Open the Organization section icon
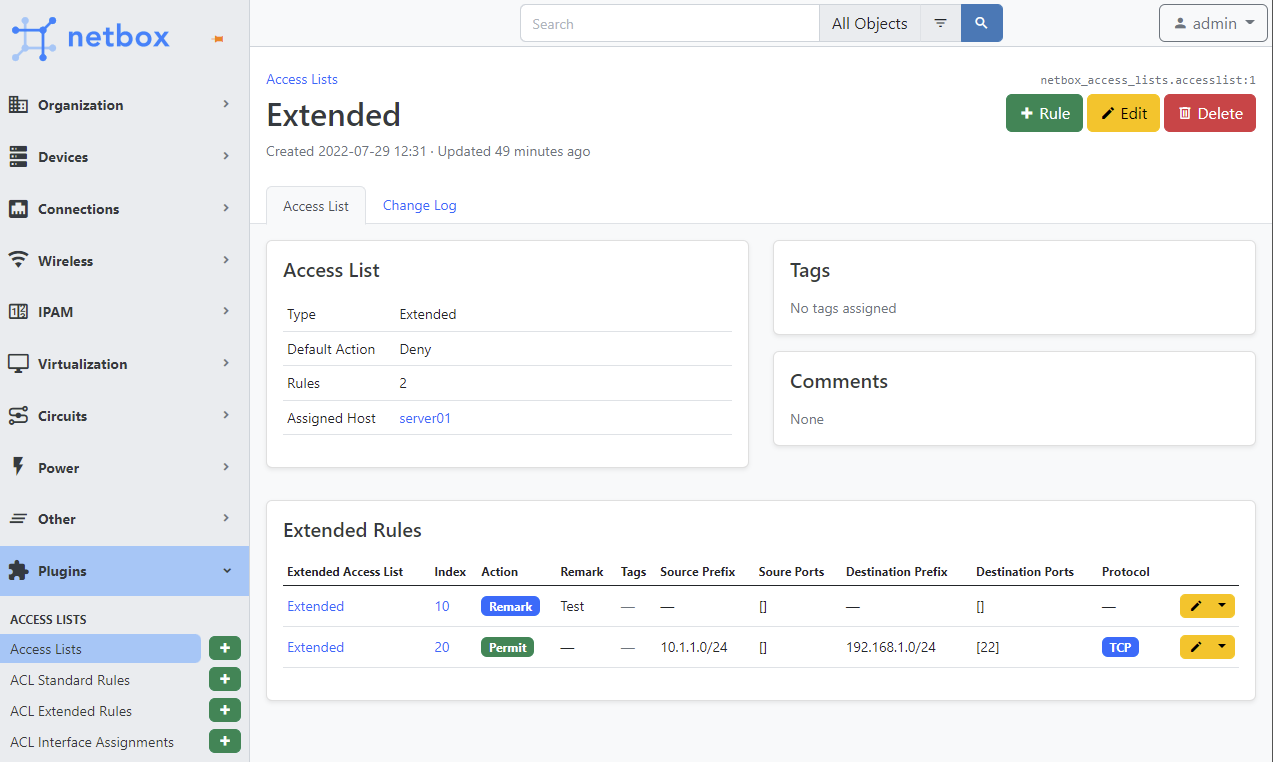Image resolution: width=1273 pixels, height=762 pixels. (x=17, y=104)
